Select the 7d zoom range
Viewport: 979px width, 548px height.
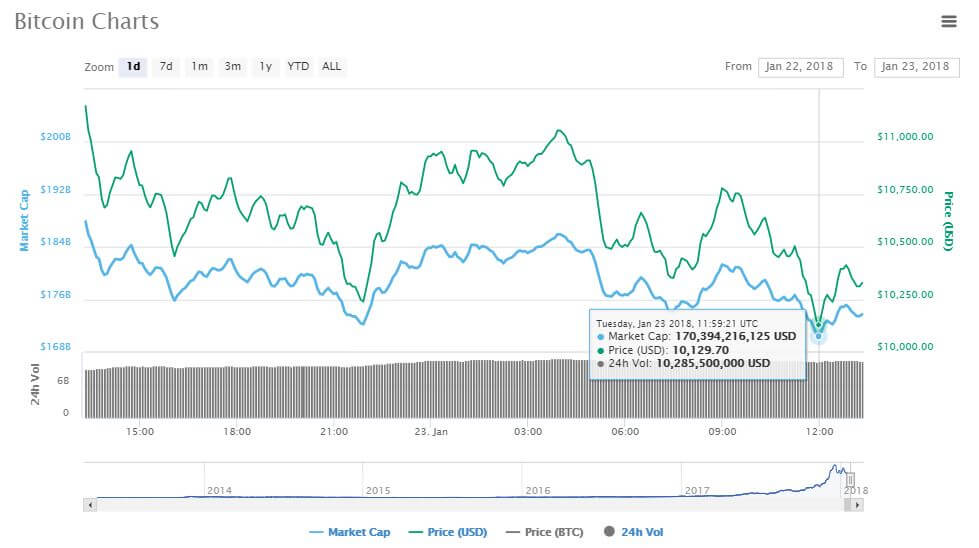coord(166,66)
